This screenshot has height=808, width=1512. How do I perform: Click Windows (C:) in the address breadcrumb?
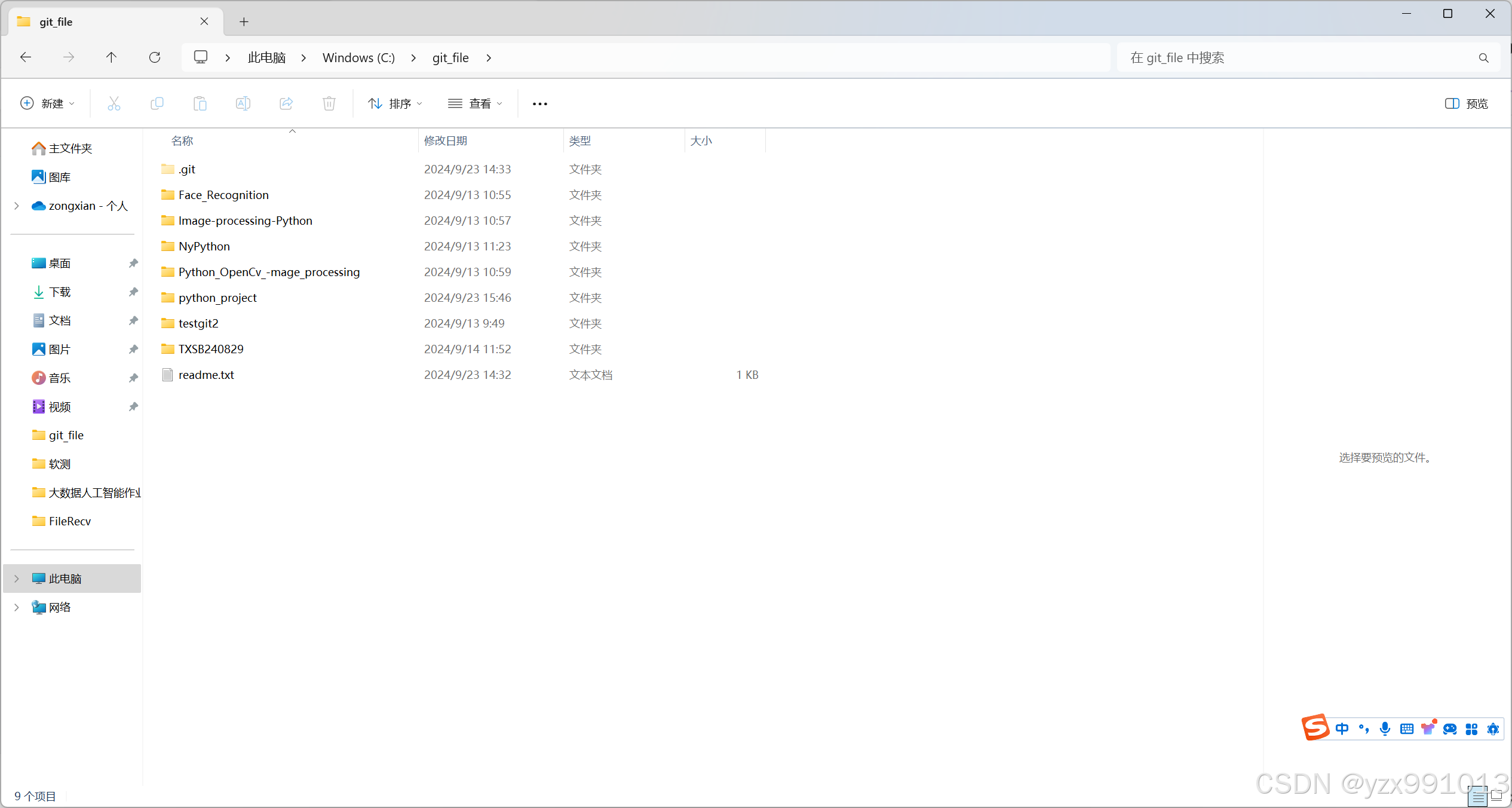coord(358,57)
